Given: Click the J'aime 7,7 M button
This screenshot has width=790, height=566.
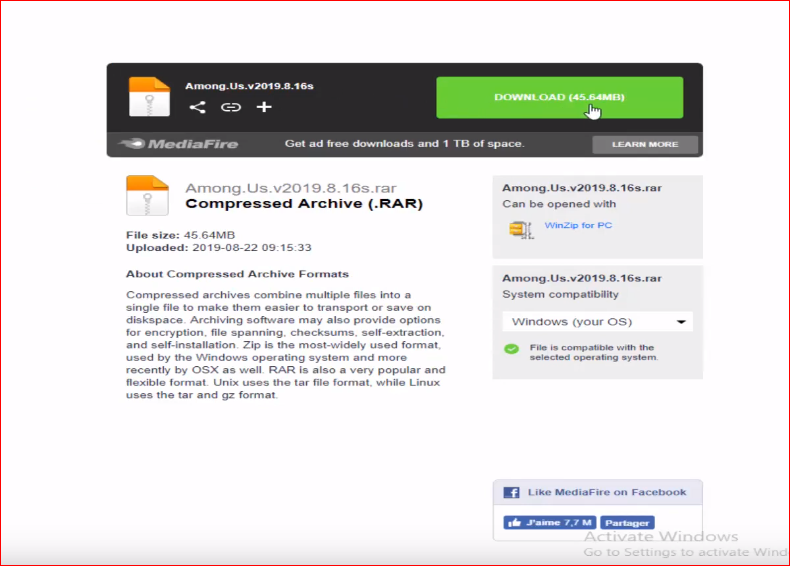Looking at the screenshot, I should [x=550, y=523].
